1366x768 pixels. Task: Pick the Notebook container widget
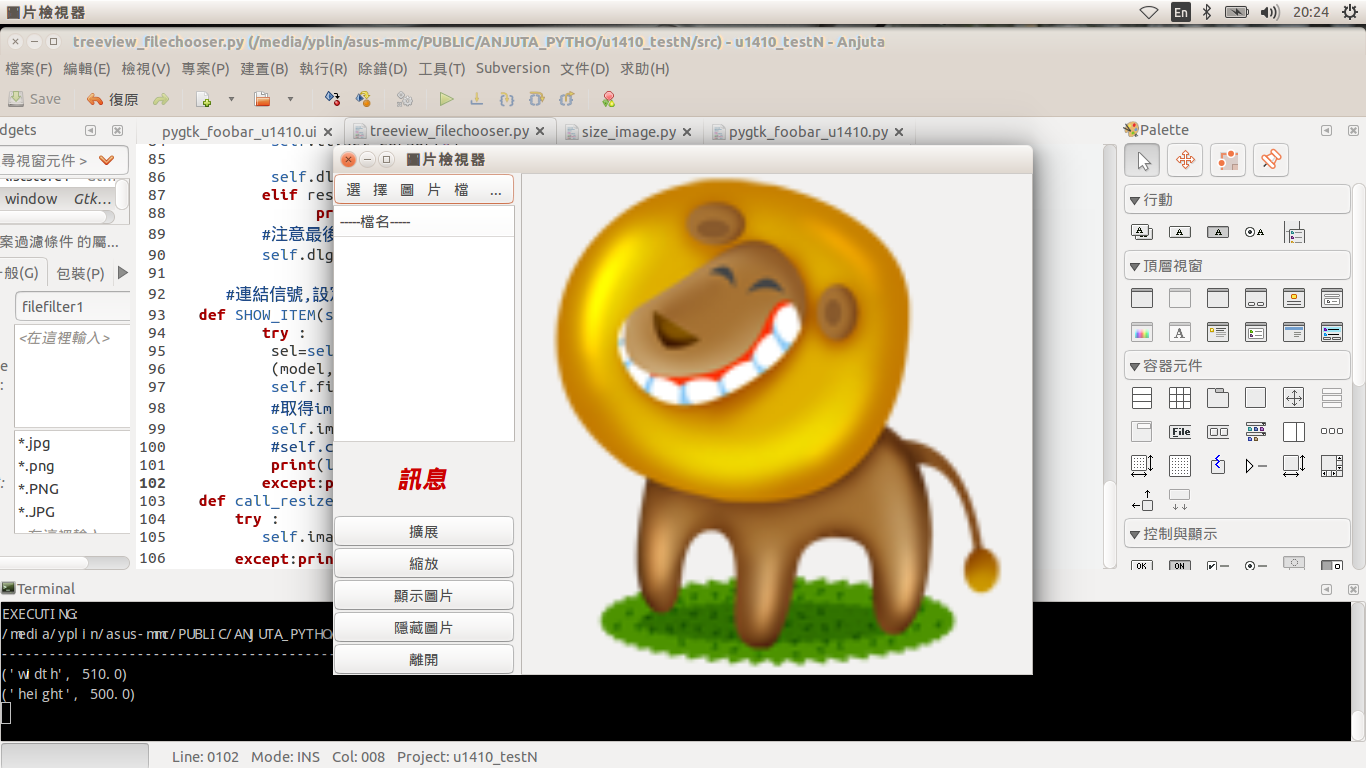point(1217,398)
